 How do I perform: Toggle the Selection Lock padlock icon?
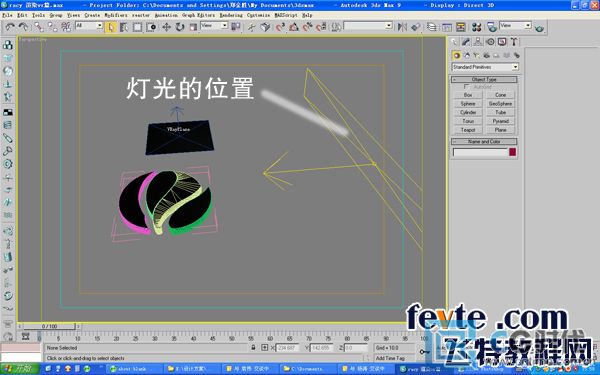click(x=253, y=347)
